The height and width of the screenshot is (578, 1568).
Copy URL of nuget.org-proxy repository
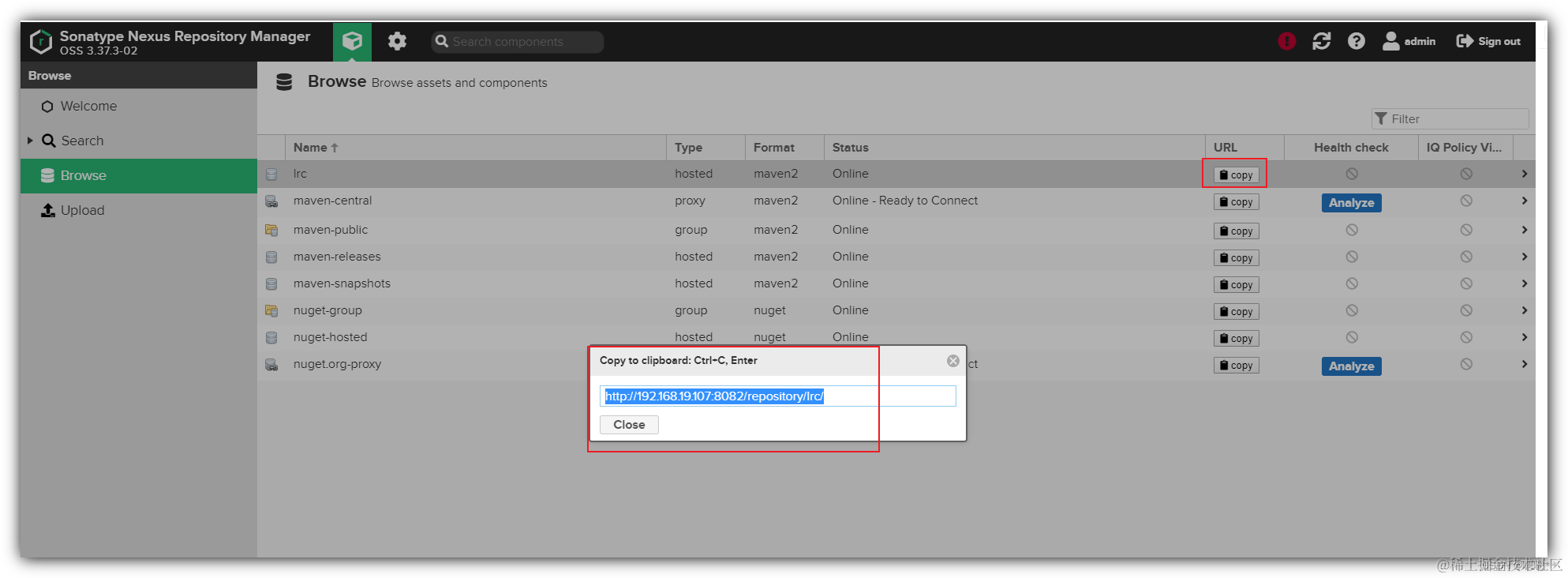pos(1236,366)
